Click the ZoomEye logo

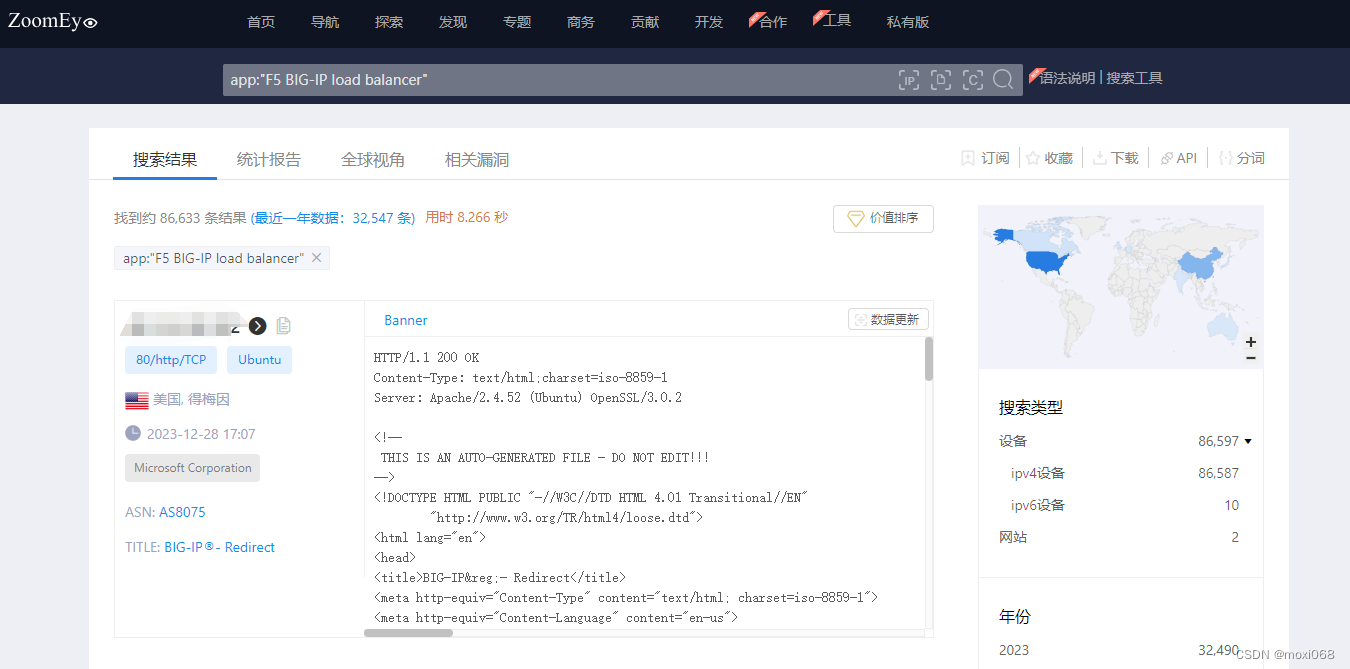point(53,21)
